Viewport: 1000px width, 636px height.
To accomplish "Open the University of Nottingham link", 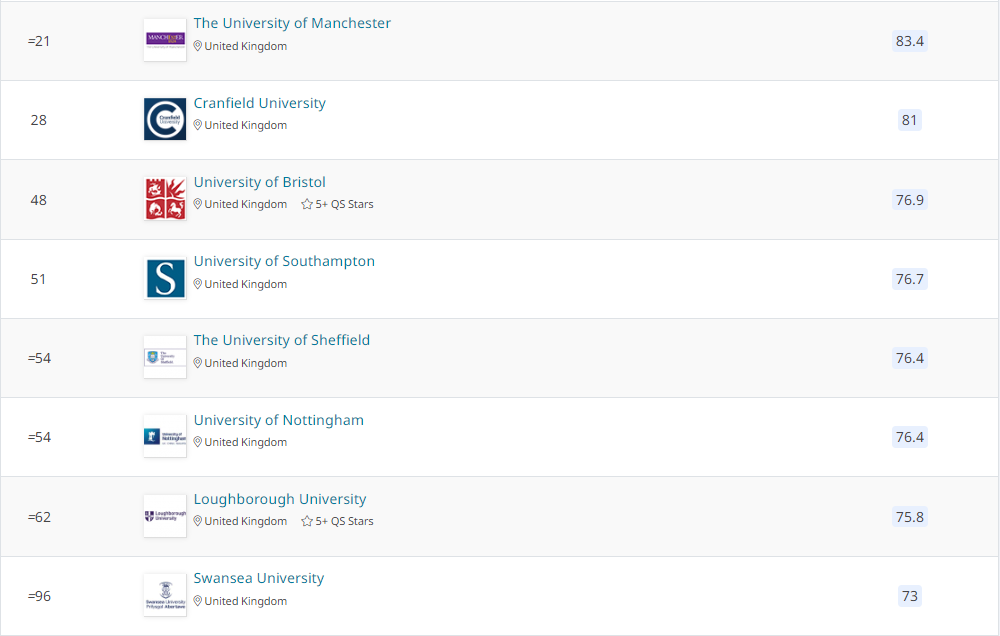I will click(x=279, y=420).
